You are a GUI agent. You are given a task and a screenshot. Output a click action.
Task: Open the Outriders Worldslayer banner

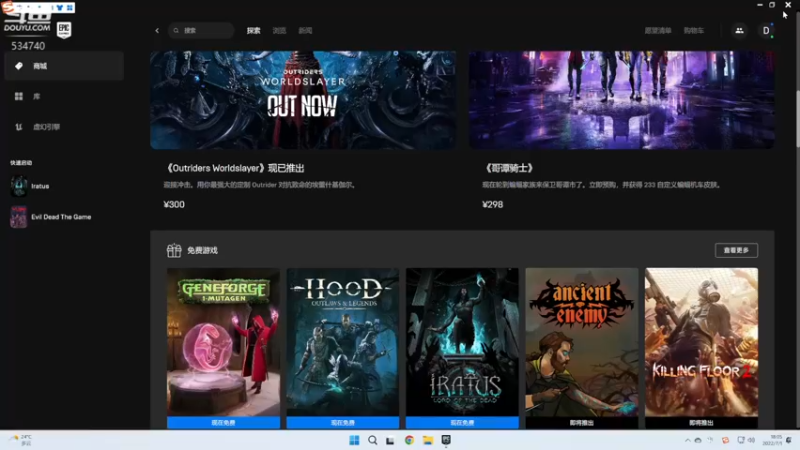303,100
